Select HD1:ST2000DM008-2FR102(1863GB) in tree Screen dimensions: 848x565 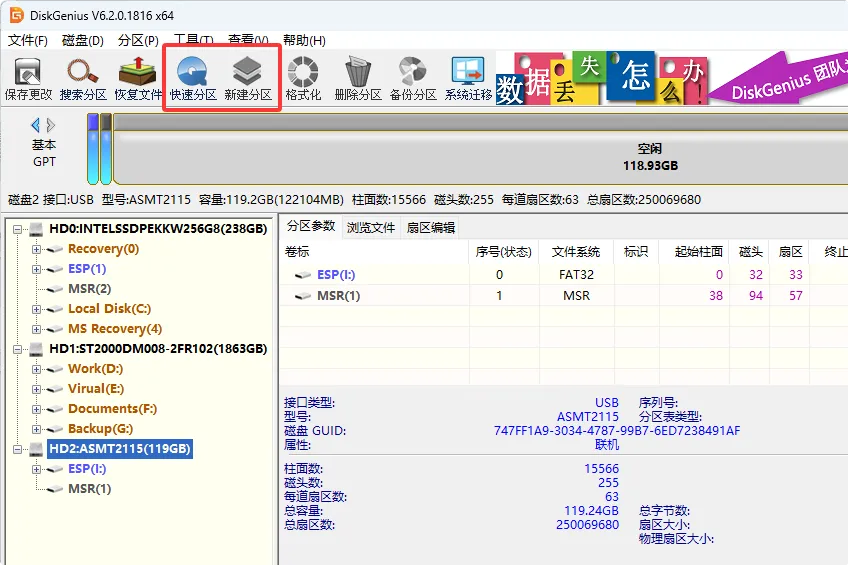point(158,349)
